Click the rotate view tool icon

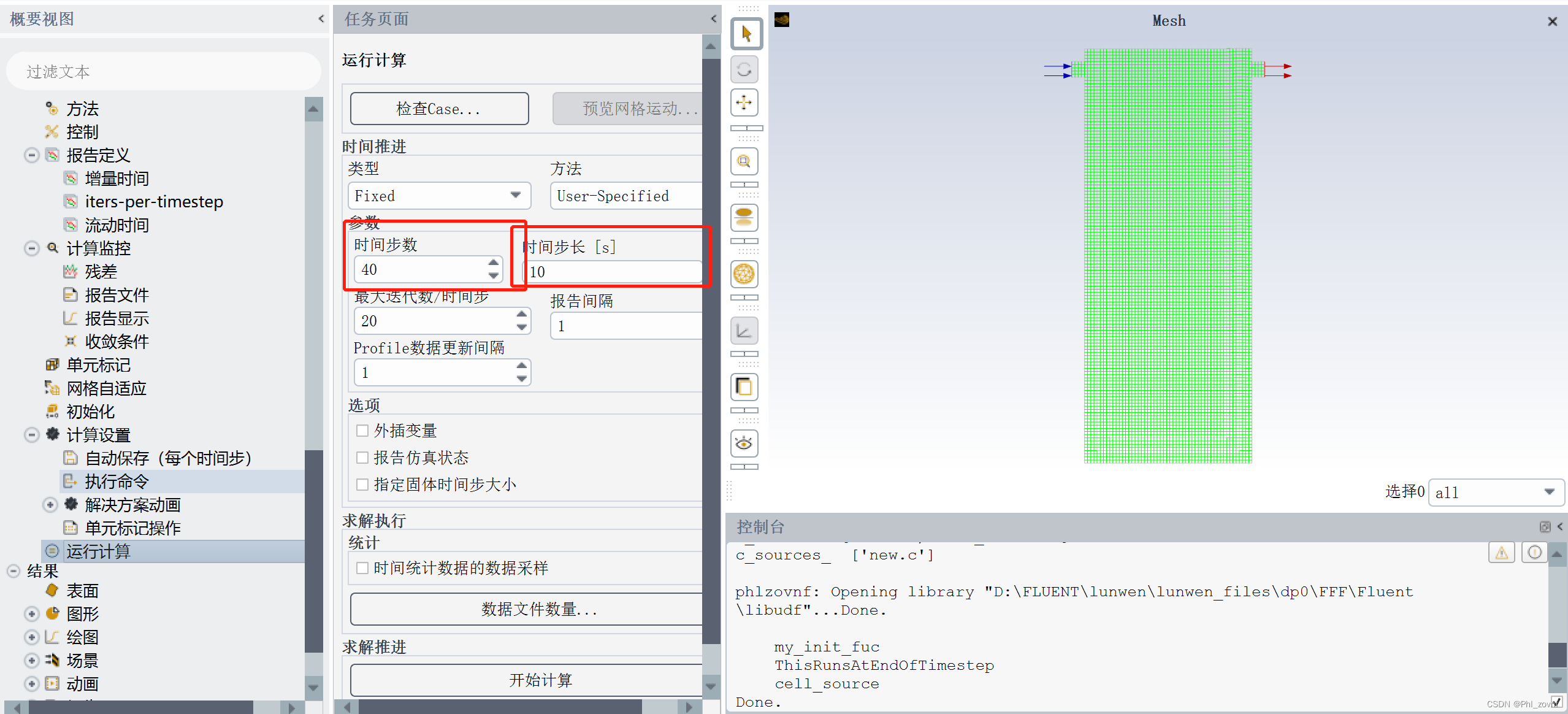744,69
